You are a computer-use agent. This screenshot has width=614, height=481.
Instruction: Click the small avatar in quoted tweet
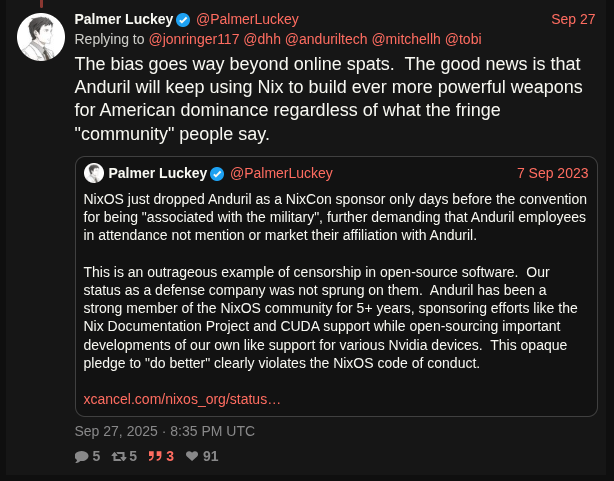point(94,173)
